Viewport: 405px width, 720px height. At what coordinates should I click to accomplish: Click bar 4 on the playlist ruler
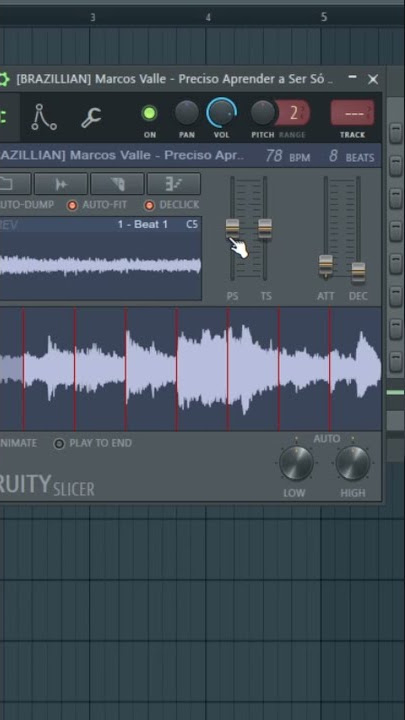(208, 17)
